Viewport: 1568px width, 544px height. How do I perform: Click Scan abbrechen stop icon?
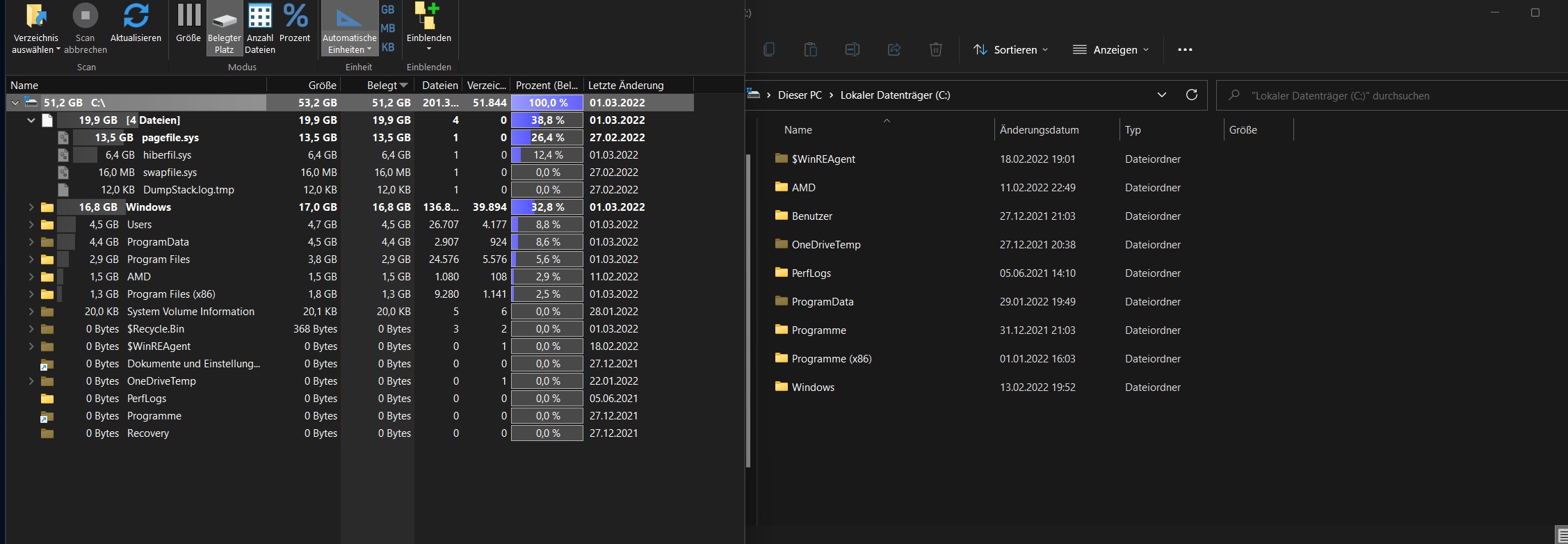[x=86, y=15]
